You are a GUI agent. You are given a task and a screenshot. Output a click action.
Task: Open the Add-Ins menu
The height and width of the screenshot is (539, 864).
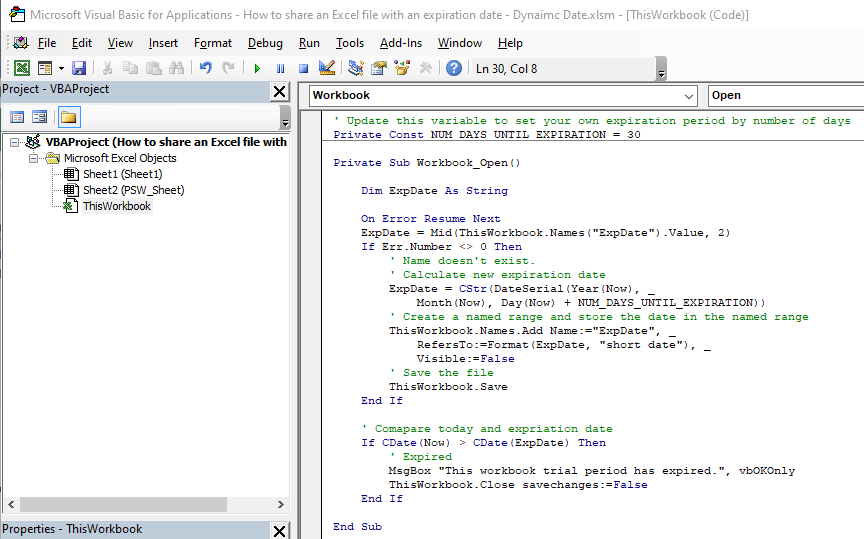[401, 43]
